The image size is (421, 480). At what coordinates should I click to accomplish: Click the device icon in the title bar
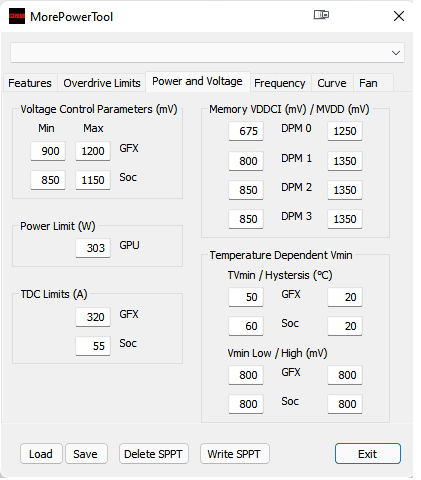click(x=321, y=15)
